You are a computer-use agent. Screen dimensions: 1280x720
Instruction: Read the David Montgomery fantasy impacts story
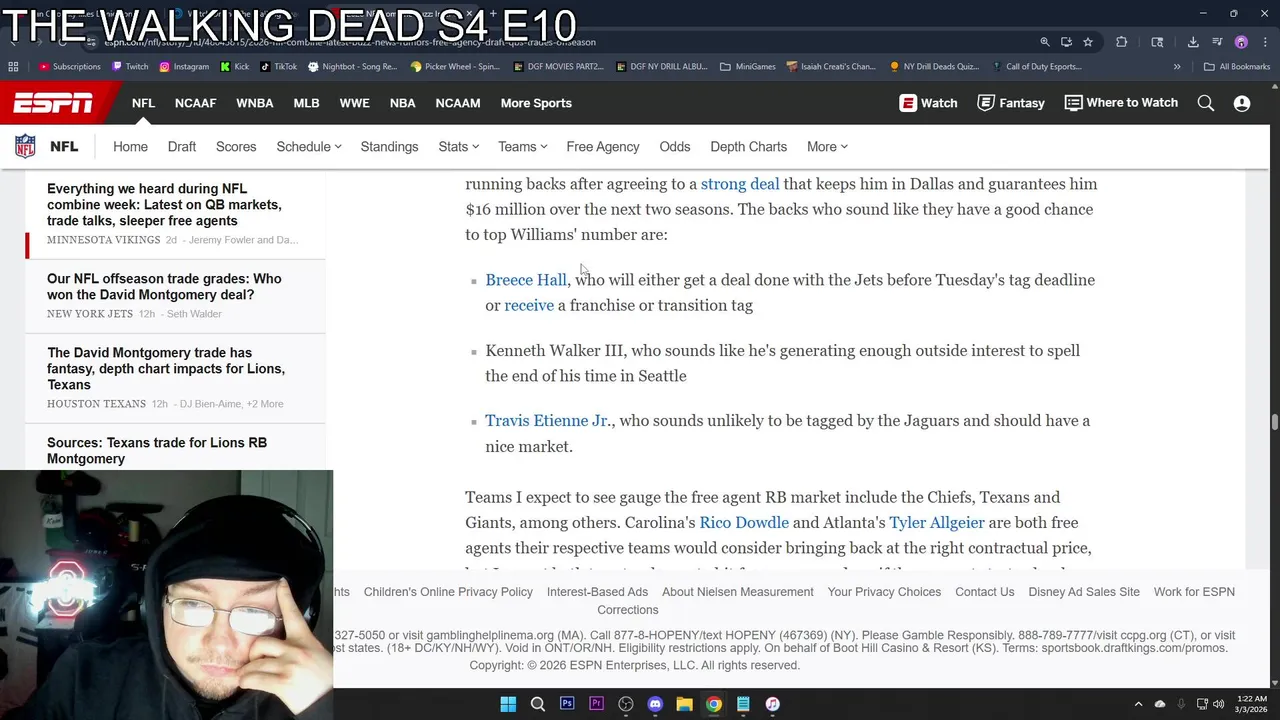pos(166,369)
